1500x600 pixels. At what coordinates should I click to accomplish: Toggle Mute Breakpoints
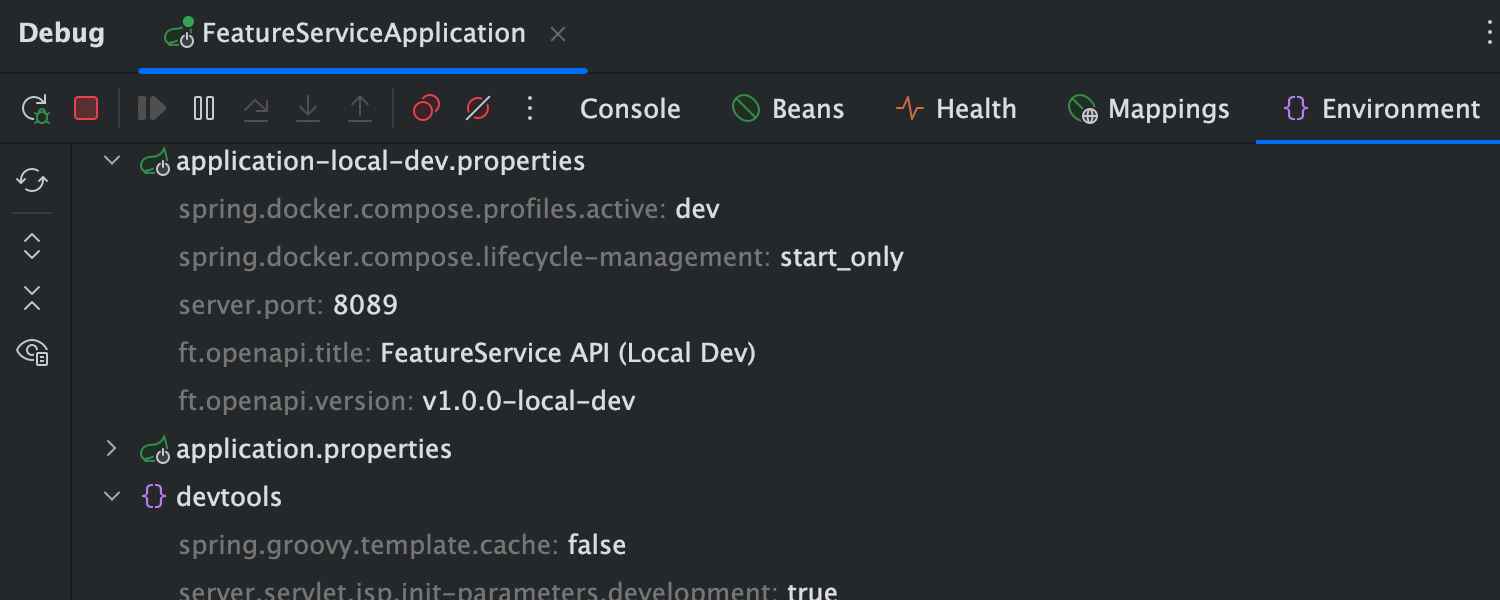pyautogui.click(x=477, y=108)
